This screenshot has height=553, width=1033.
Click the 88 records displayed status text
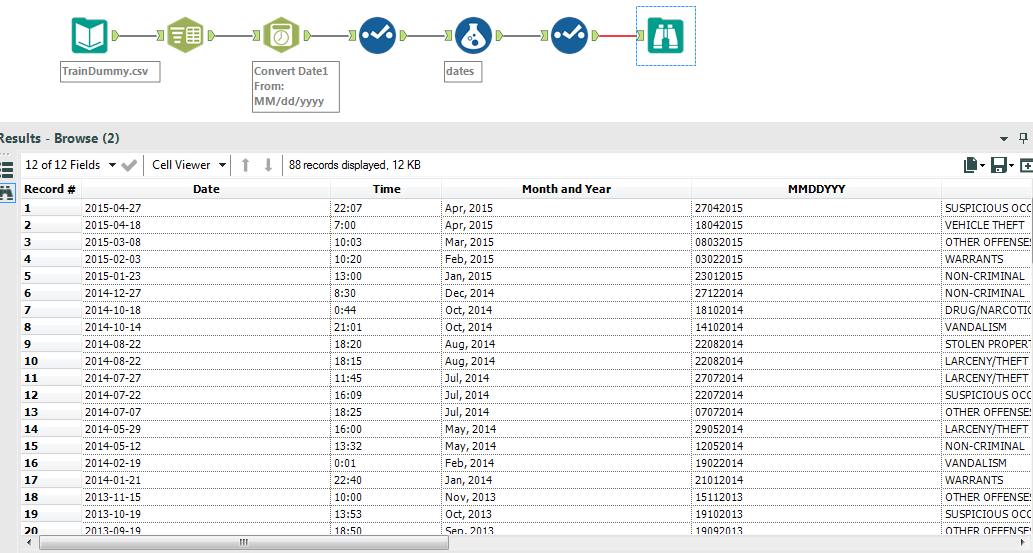coord(354,165)
